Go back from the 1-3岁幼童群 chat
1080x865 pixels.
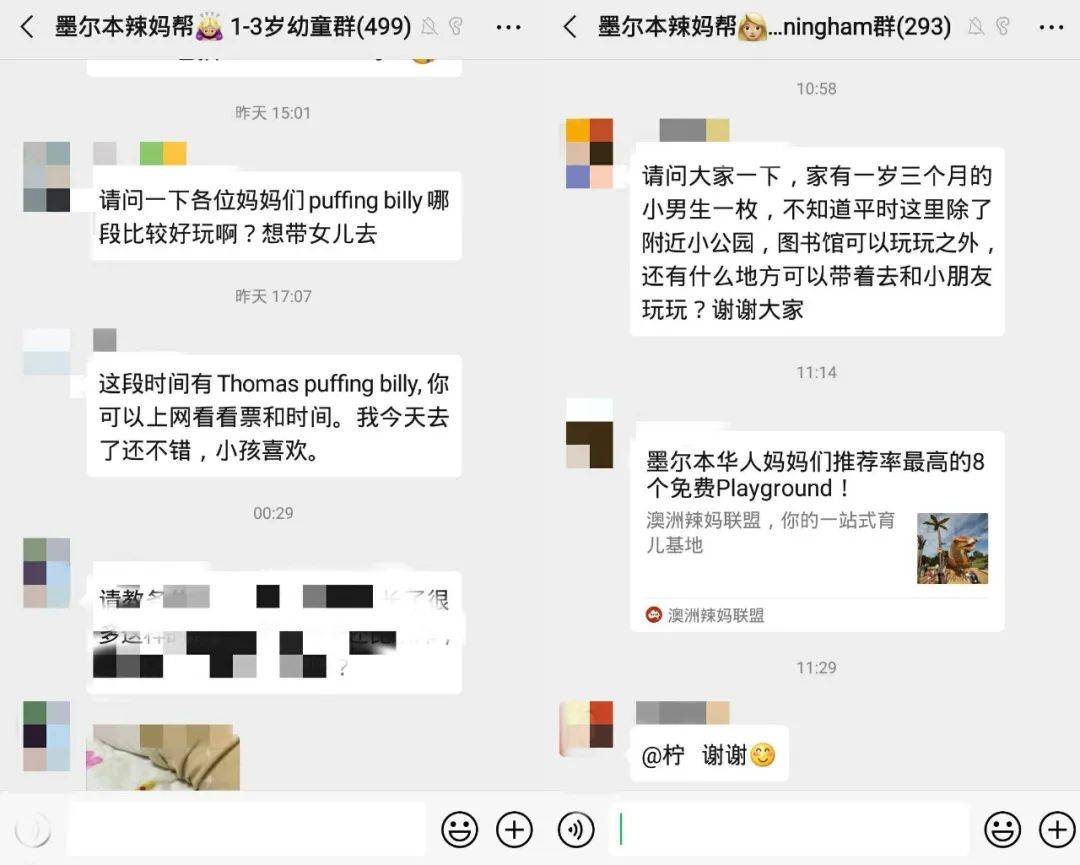click(x=27, y=28)
